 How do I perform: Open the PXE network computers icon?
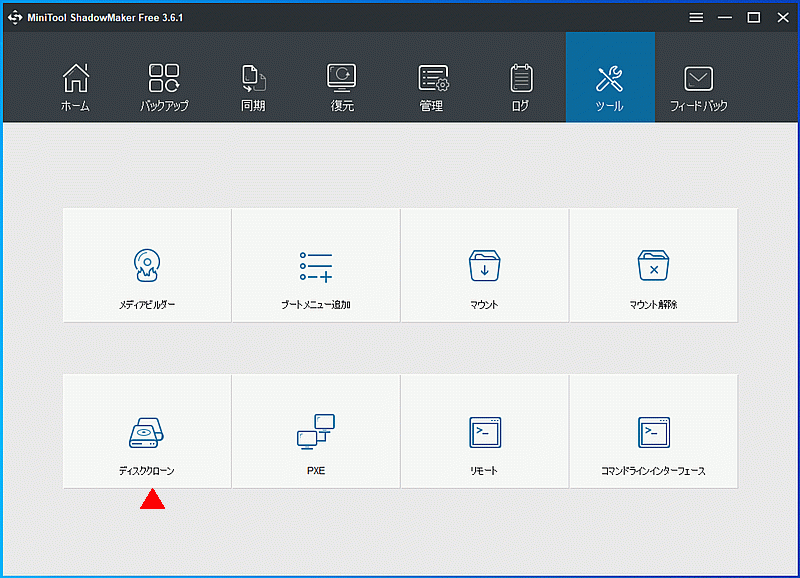tap(316, 432)
